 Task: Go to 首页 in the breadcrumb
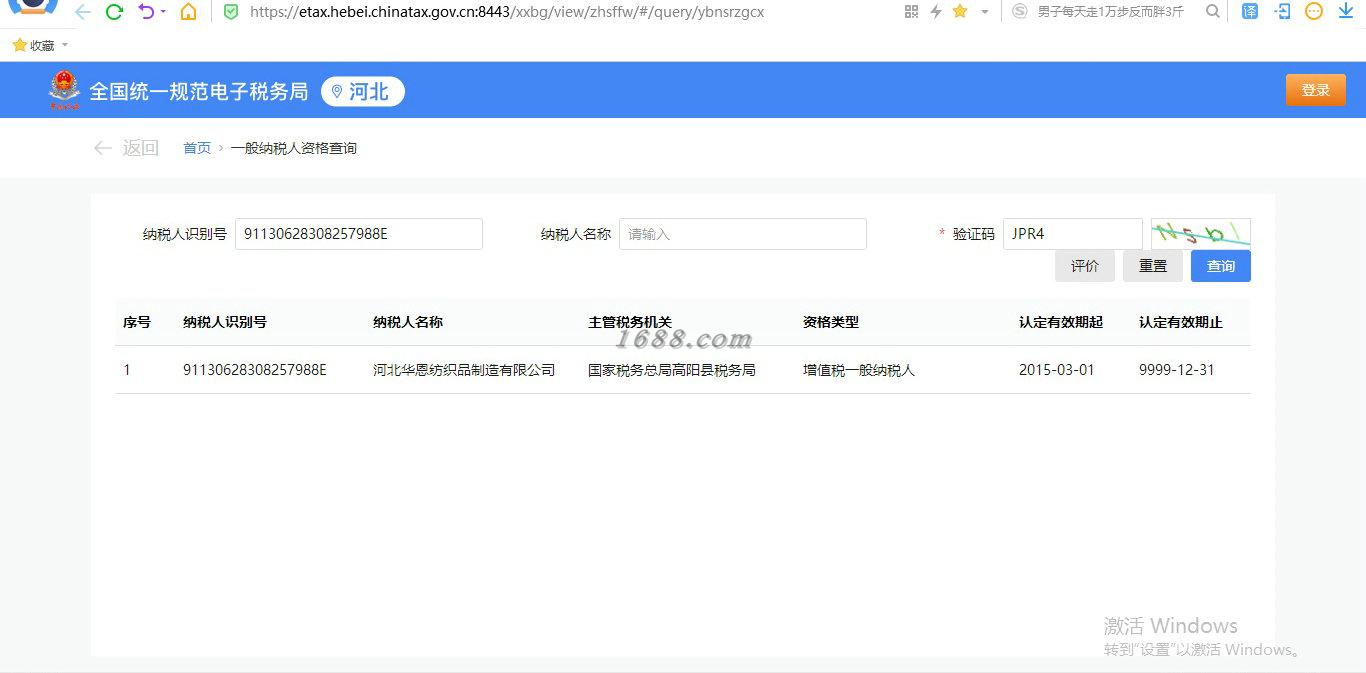pyautogui.click(x=197, y=148)
